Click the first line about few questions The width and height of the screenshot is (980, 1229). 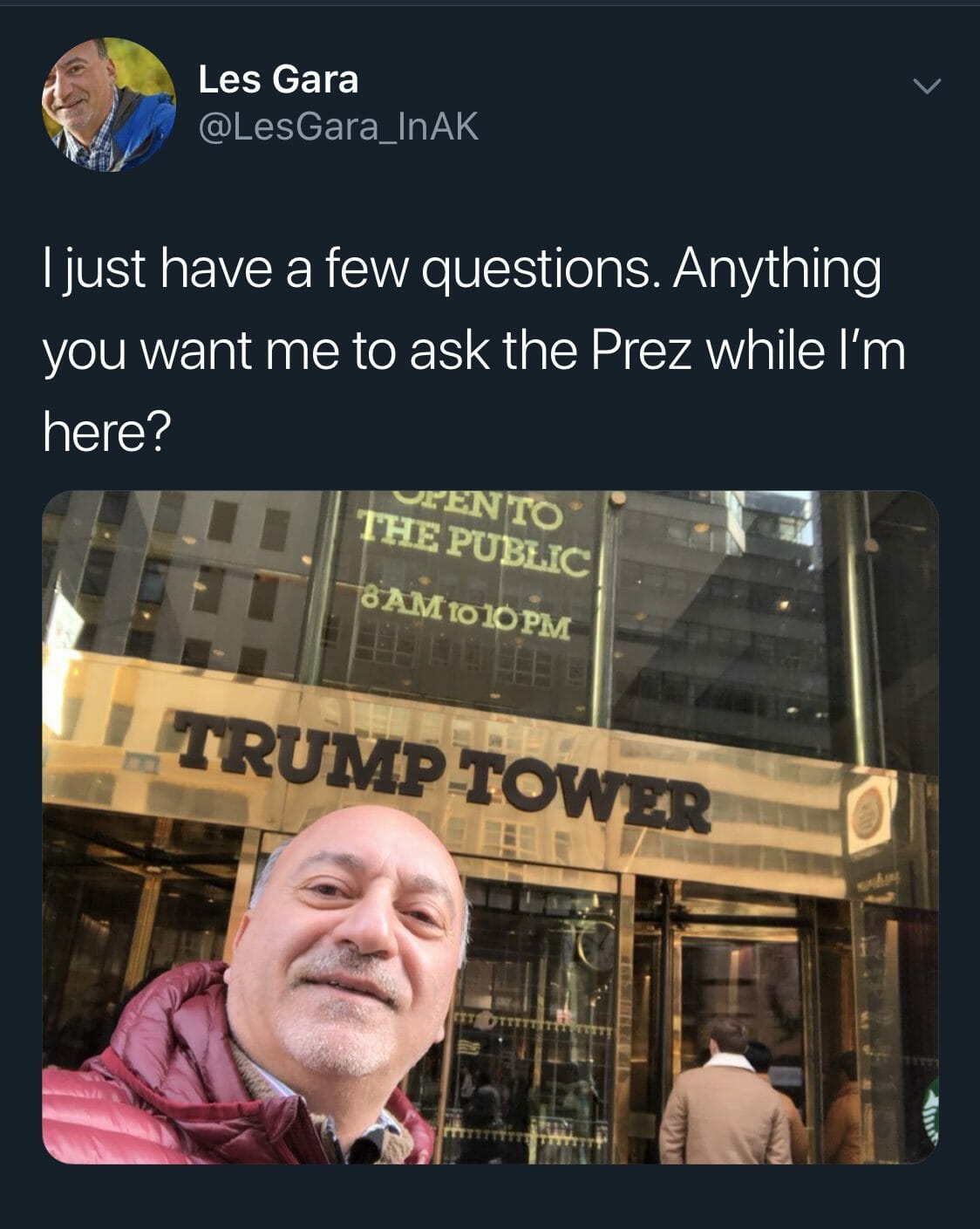pyautogui.click(x=462, y=271)
